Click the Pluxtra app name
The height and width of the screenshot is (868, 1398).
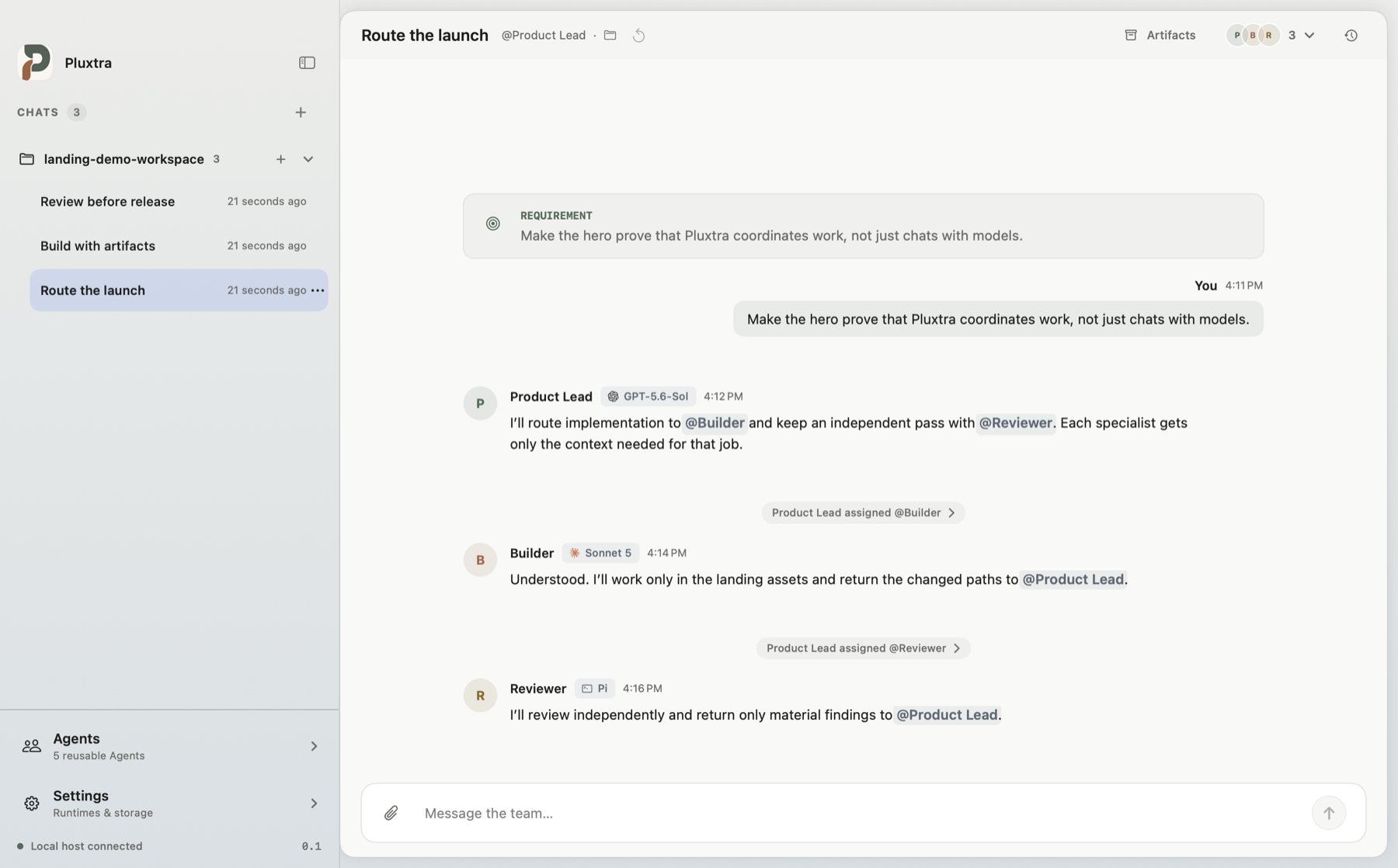89,63
